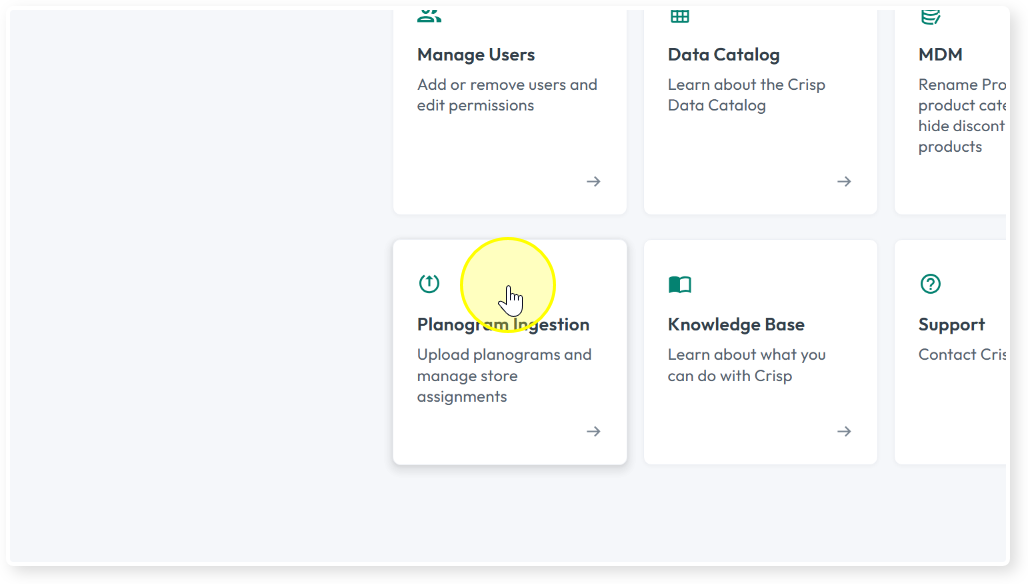
Task: Click 'Learn about the Crisp Data Catalog' text
Action: 746,95
